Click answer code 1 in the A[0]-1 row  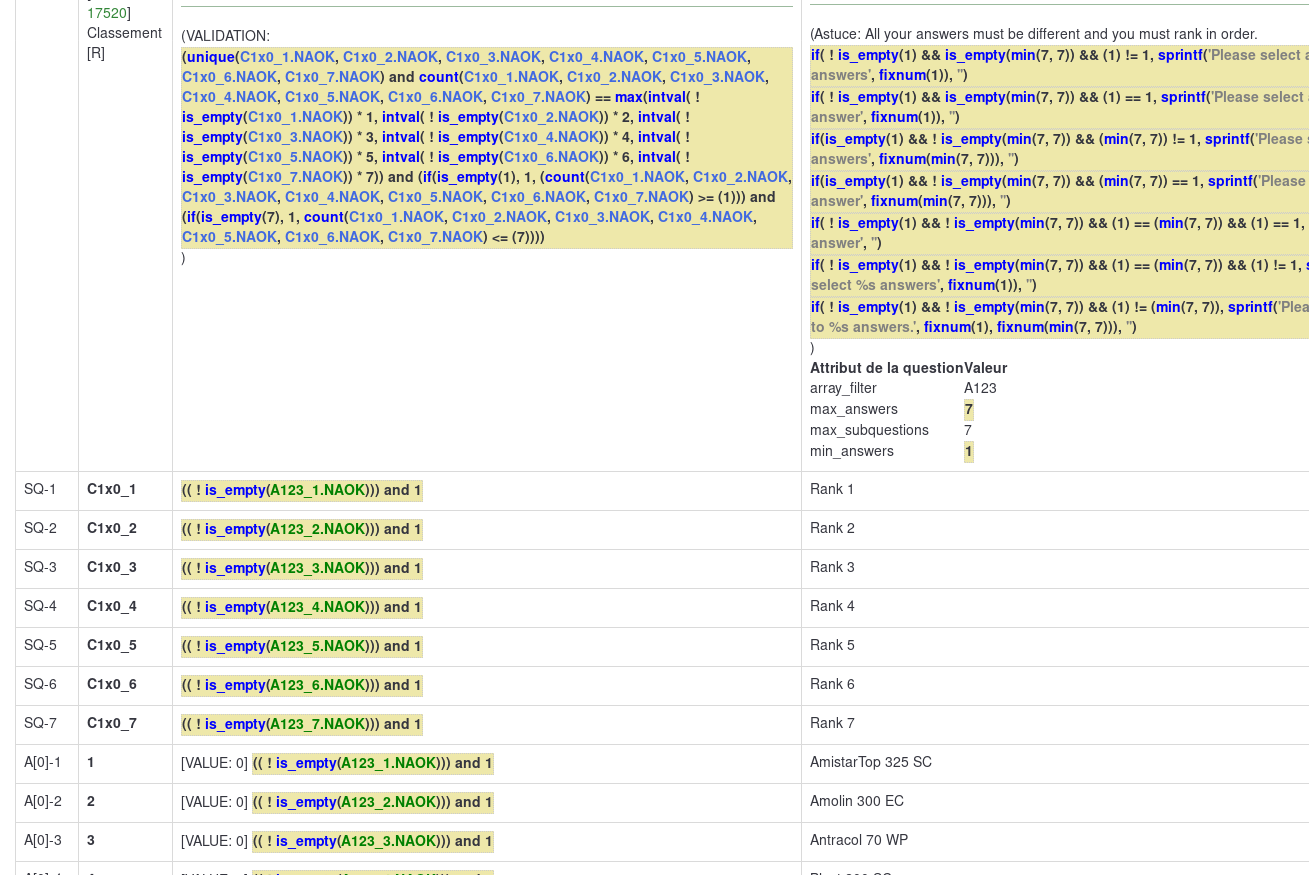tap(91, 762)
